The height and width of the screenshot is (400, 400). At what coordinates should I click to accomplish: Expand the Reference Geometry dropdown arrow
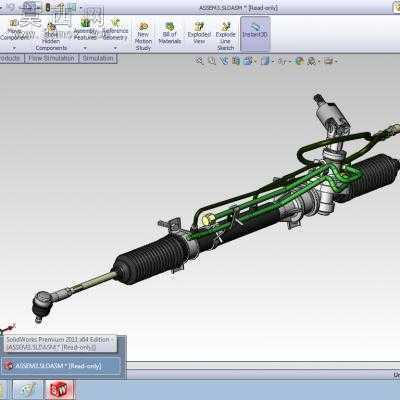point(115,48)
